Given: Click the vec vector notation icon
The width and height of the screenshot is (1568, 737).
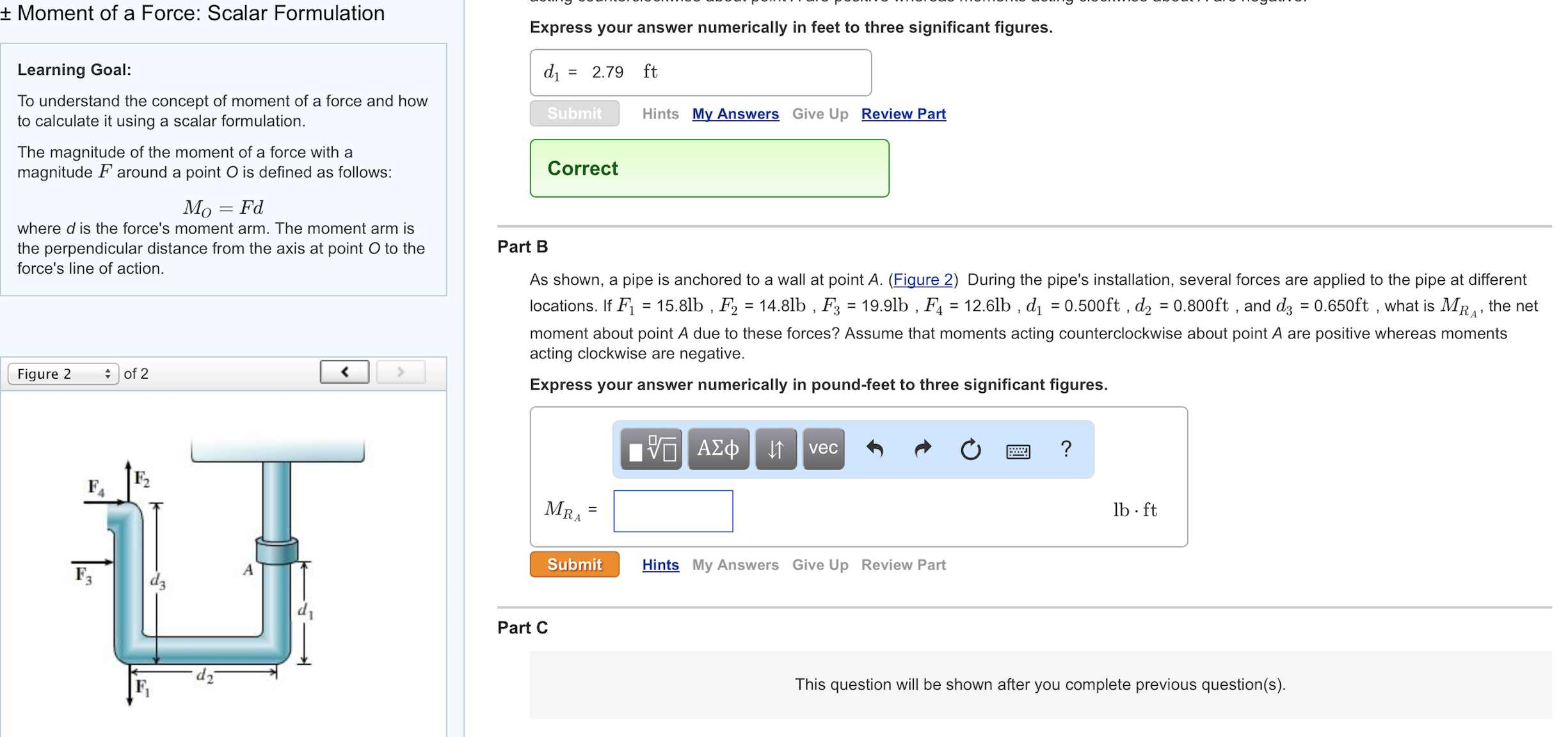Looking at the screenshot, I should click(823, 449).
